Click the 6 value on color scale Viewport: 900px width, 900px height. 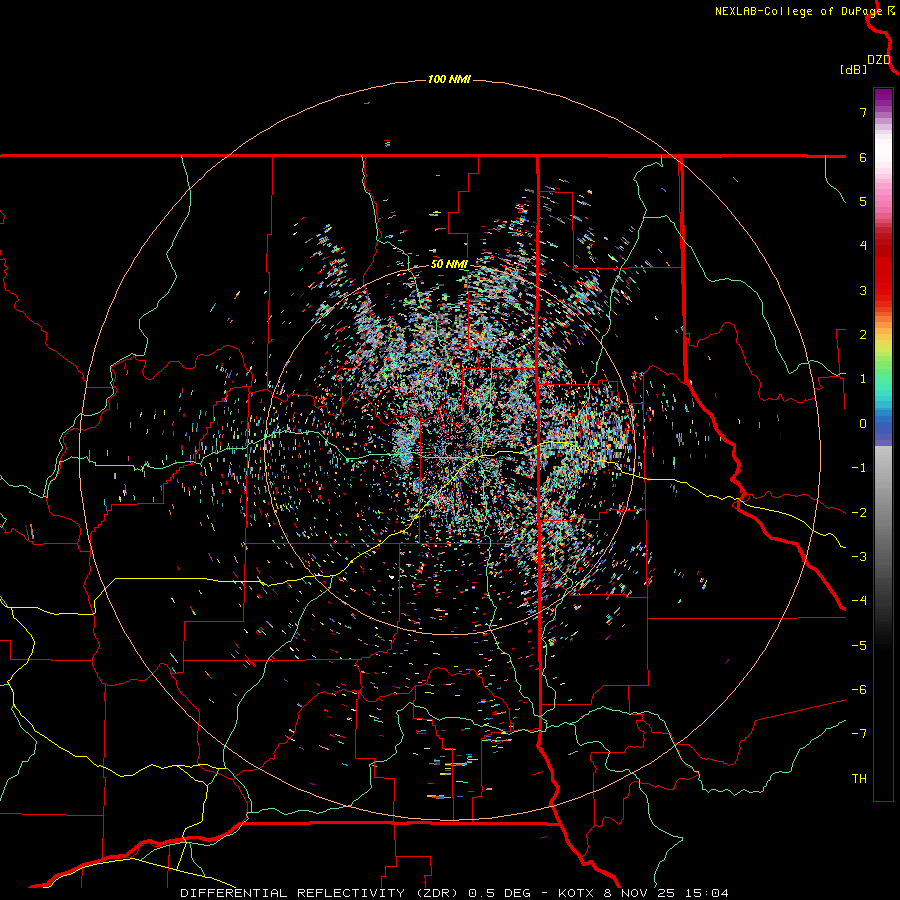tap(863, 157)
